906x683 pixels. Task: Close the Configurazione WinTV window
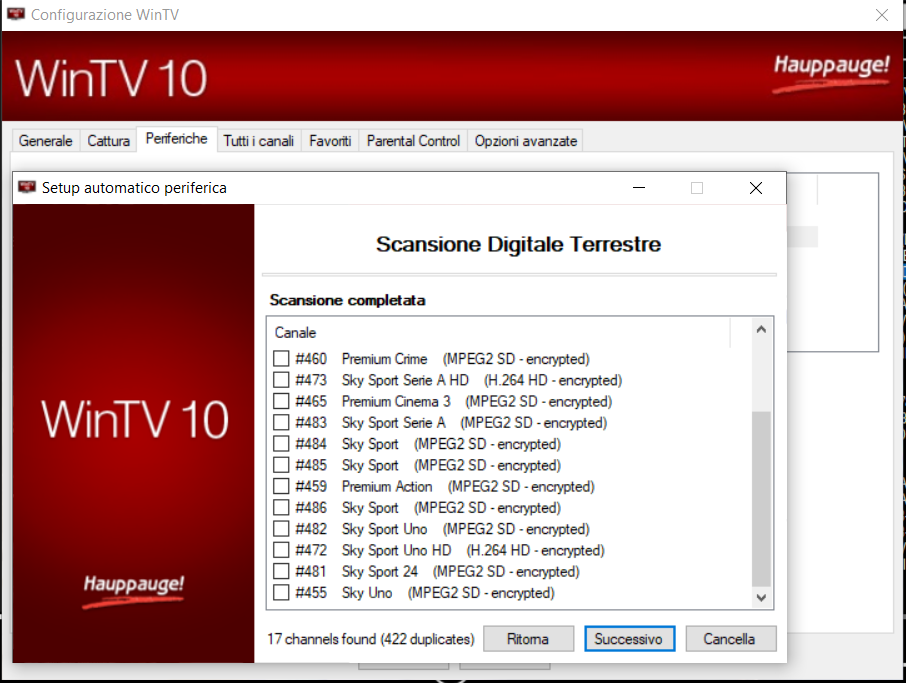tap(882, 15)
